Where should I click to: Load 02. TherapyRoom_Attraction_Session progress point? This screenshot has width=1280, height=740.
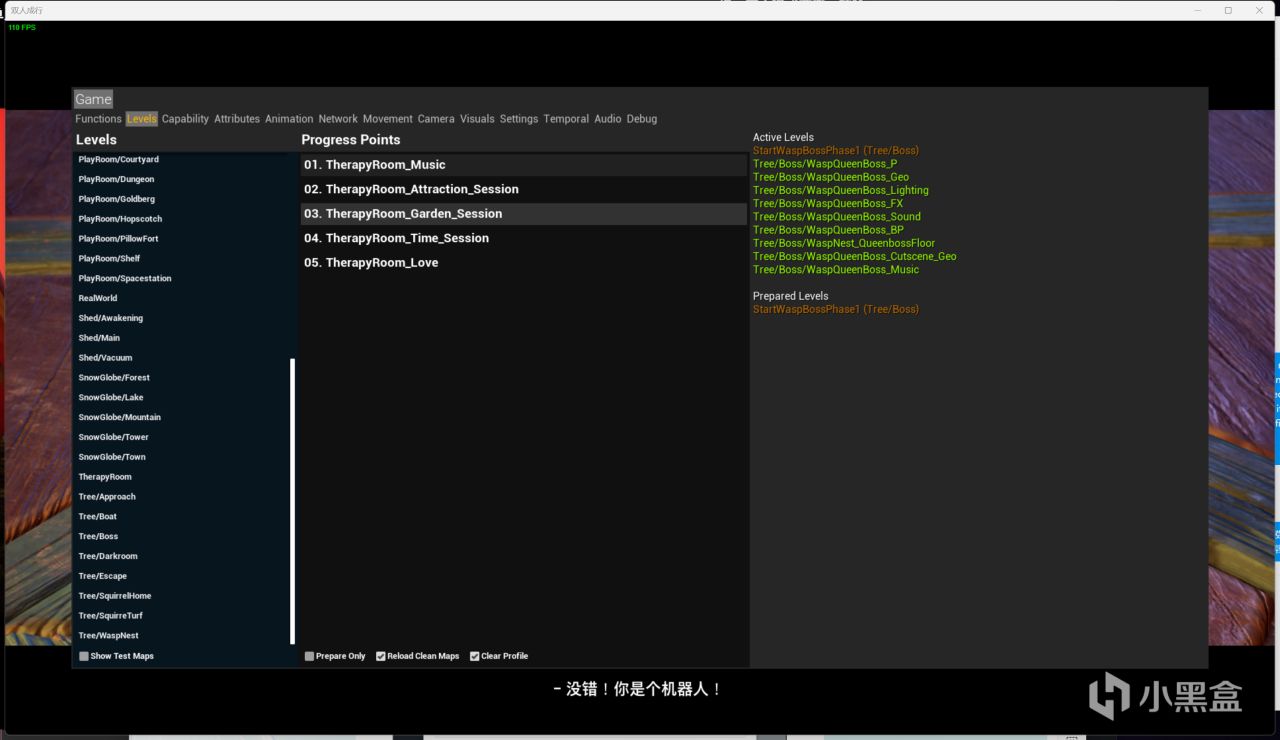(x=524, y=189)
